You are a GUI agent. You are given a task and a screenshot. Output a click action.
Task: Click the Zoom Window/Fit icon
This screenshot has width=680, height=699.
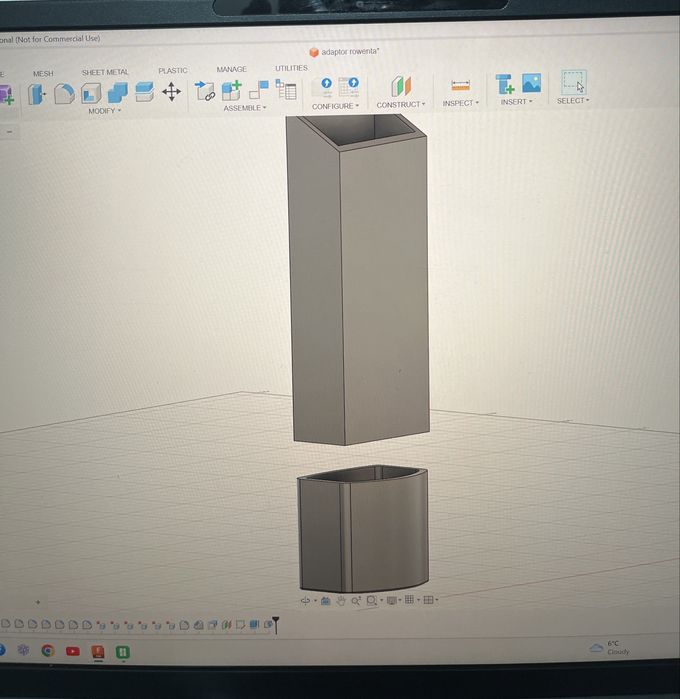pyautogui.click(x=371, y=600)
